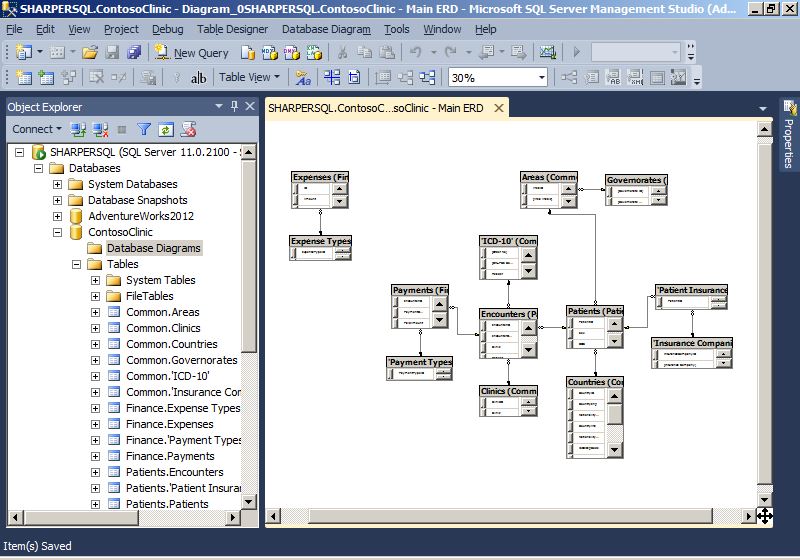Click the DMX query icon
The height and width of the screenshot is (560, 800).
[x=292, y=52]
